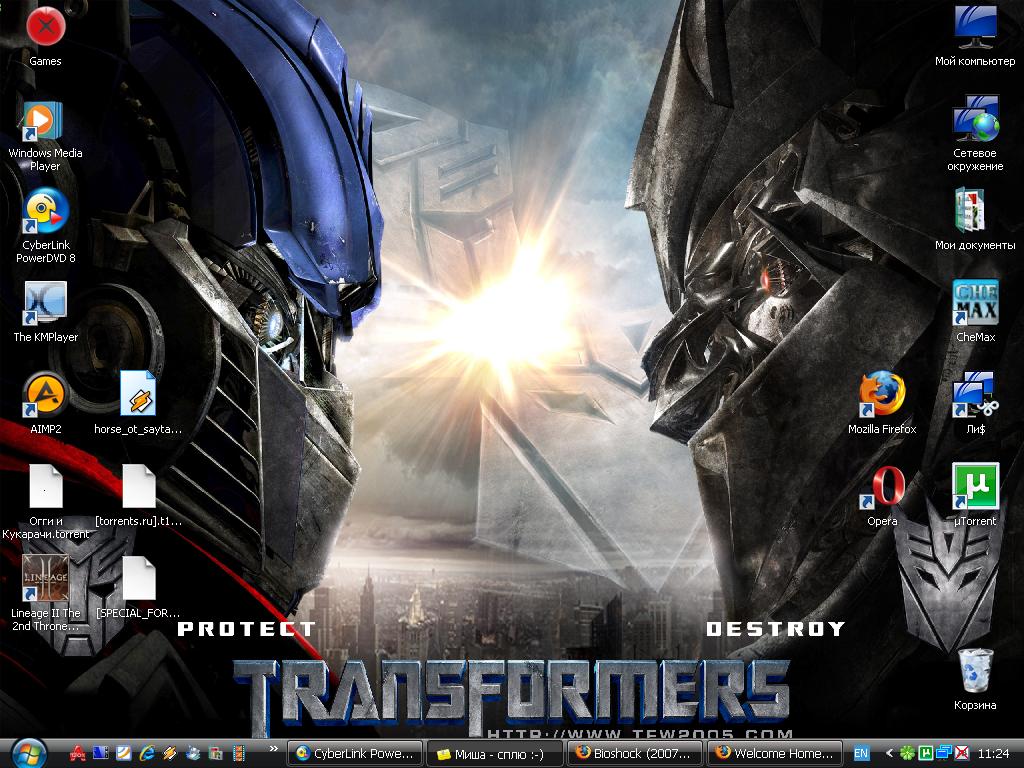The height and width of the screenshot is (768, 1024).
Task: Open Мой компьютер on the desktop
Action: (975, 28)
